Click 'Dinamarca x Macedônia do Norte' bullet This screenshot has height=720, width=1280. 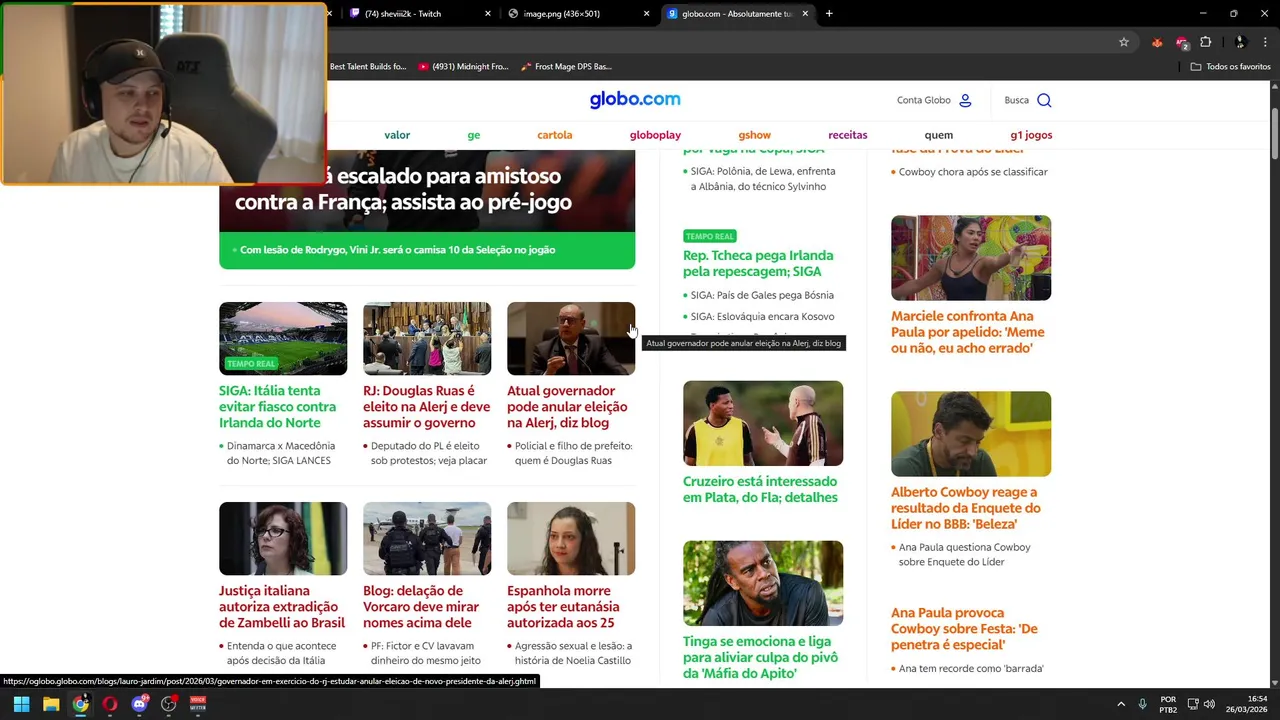pyautogui.click(x=281, y=453)
